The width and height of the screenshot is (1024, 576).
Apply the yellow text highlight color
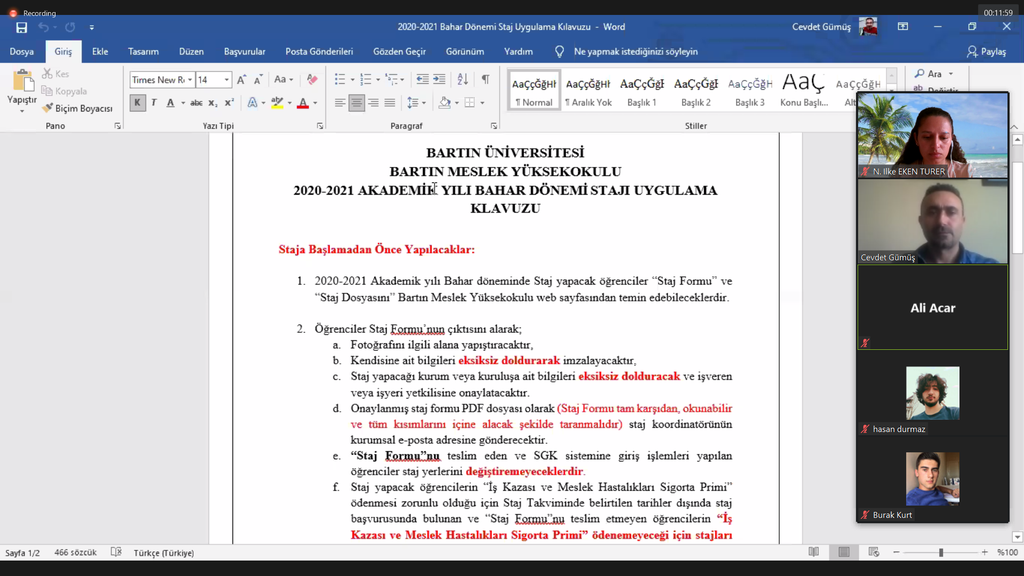pyautogui.click(x=278, y=103)
